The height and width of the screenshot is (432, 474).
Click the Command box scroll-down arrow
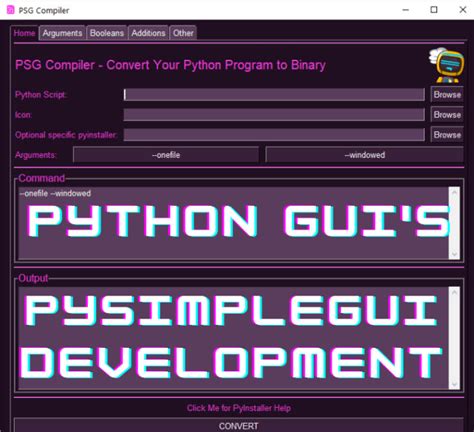point(454,254)
